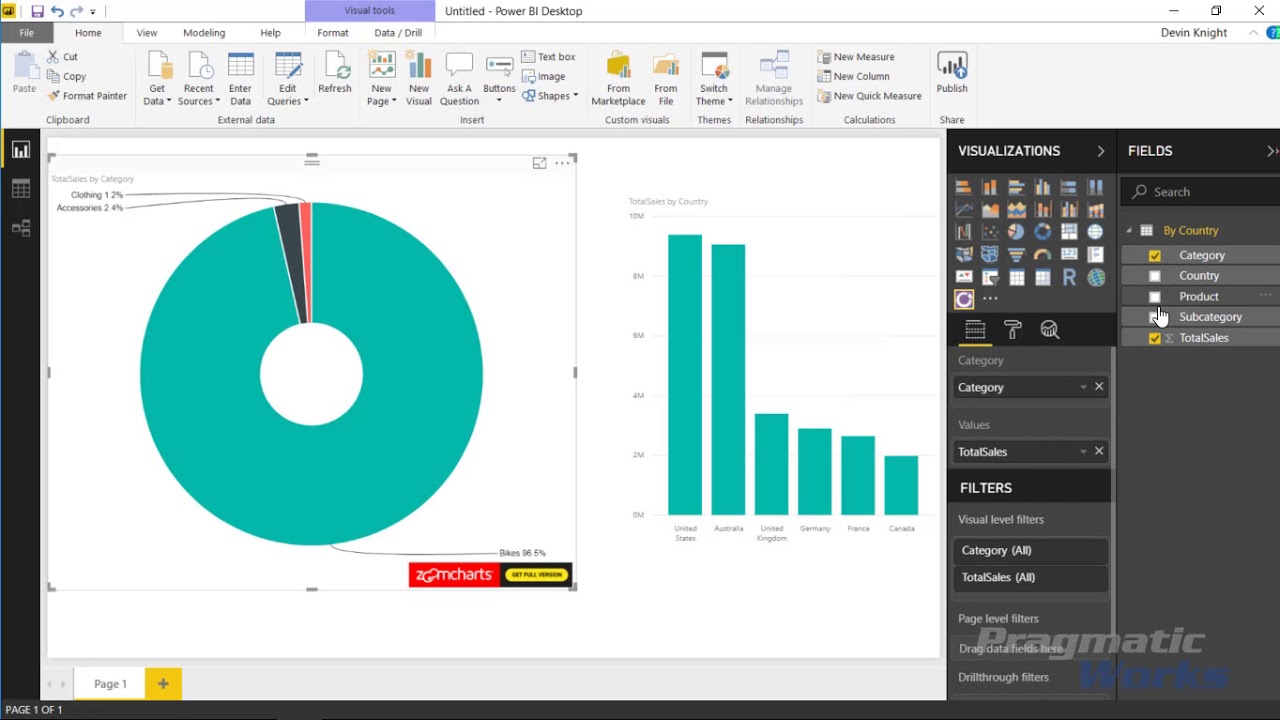Screen dimensions: 1280x720
Task: Open Category field well dropdown arrow
Action: (1083, 388)
